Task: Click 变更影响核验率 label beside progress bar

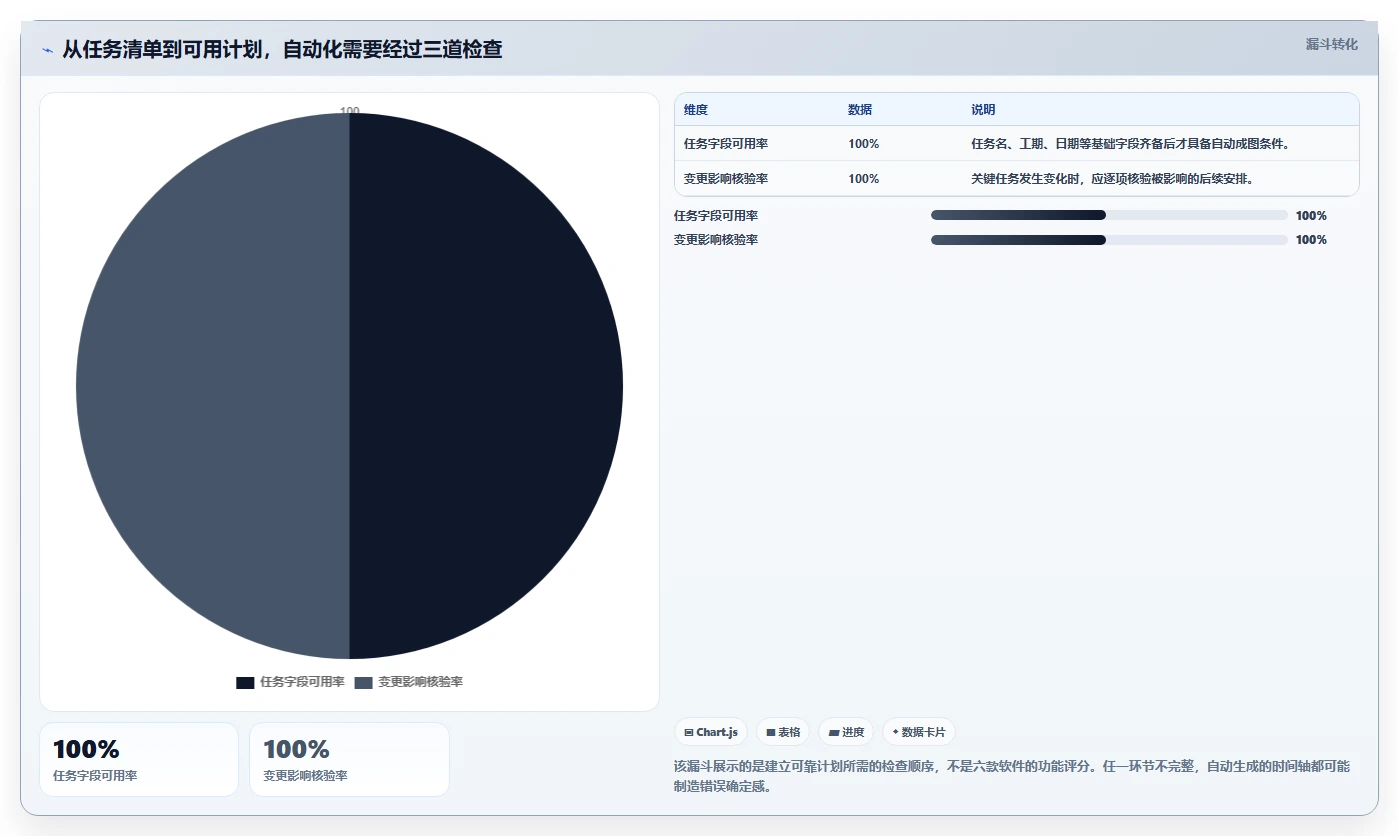Action: pos(716,240)
